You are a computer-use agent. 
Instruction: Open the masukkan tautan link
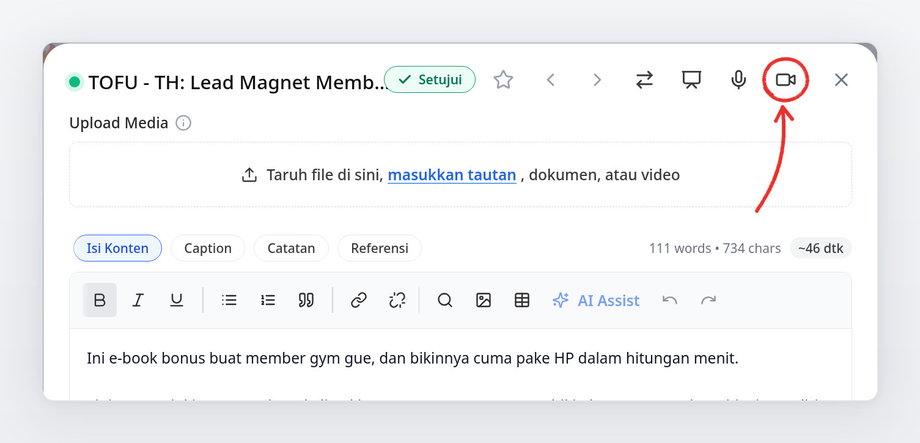click(452, 175)
